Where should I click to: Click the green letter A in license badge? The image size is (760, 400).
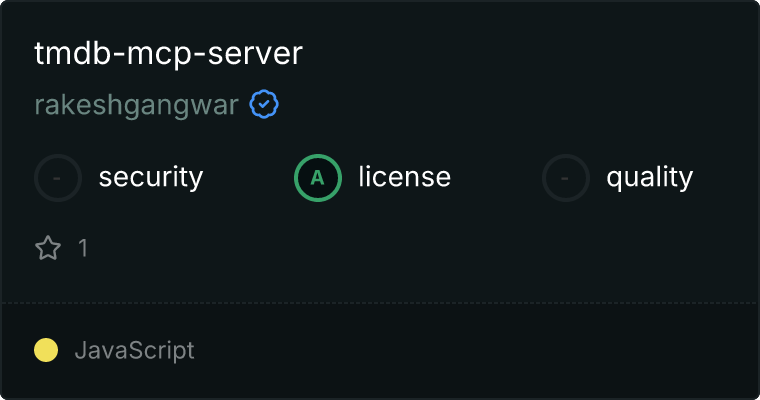(x=317, y=178)
